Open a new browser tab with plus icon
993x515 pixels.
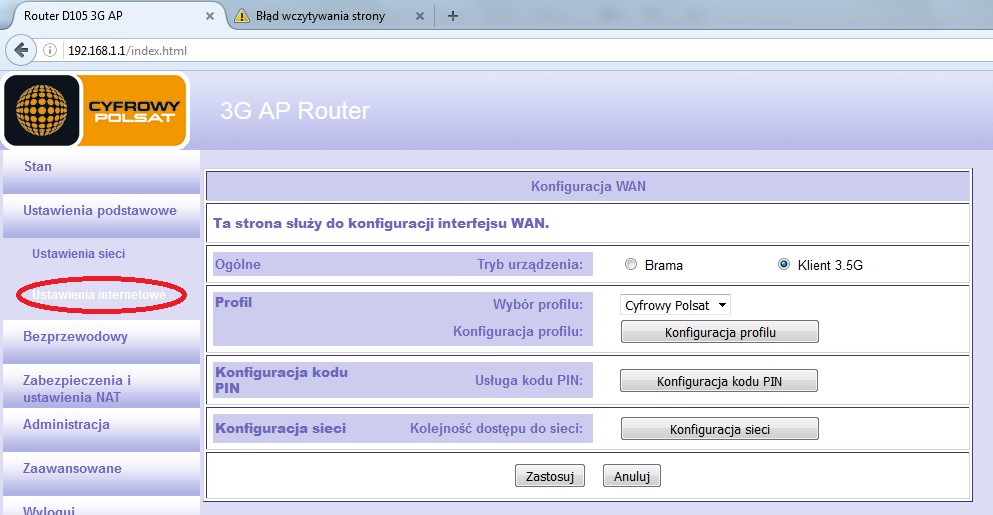coord(453,16)
